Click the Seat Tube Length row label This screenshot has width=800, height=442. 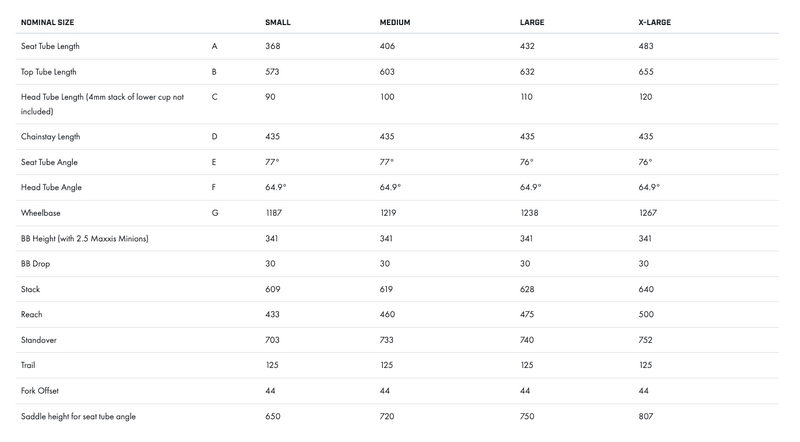50,46
